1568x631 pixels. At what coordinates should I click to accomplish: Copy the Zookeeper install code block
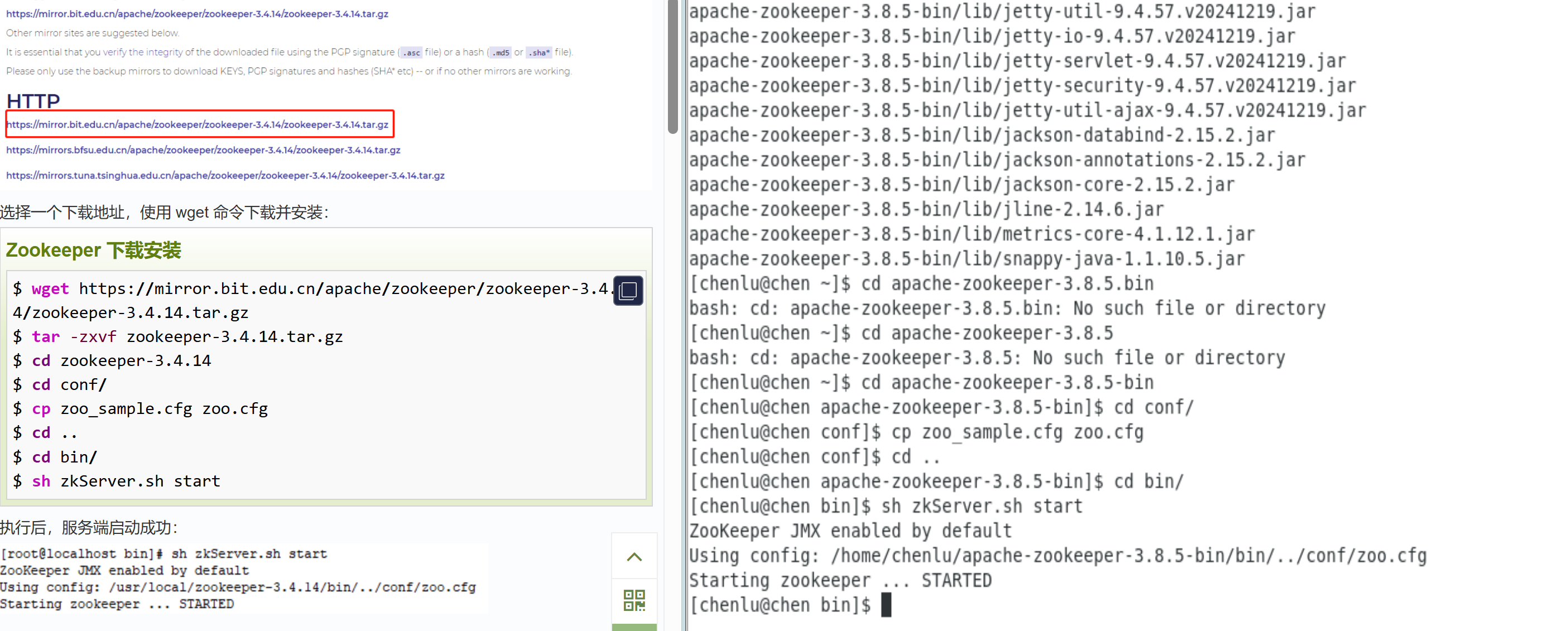click(628, 290)
